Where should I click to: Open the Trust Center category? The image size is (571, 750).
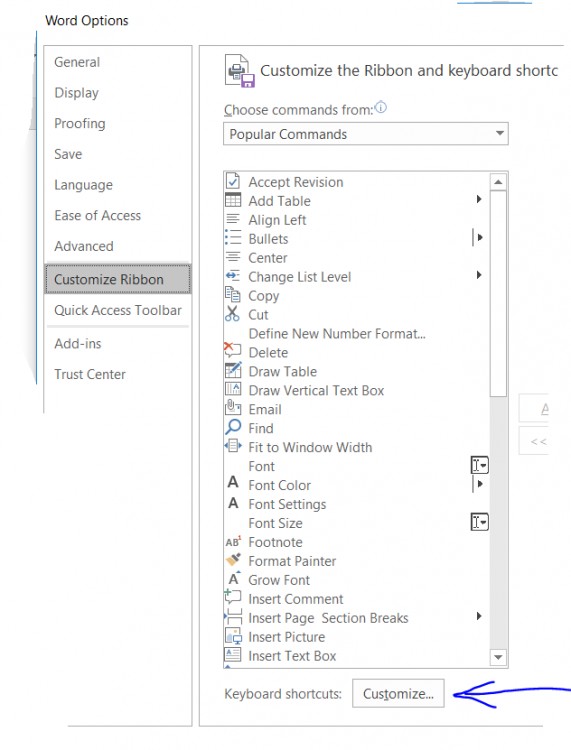click(90, 374)
